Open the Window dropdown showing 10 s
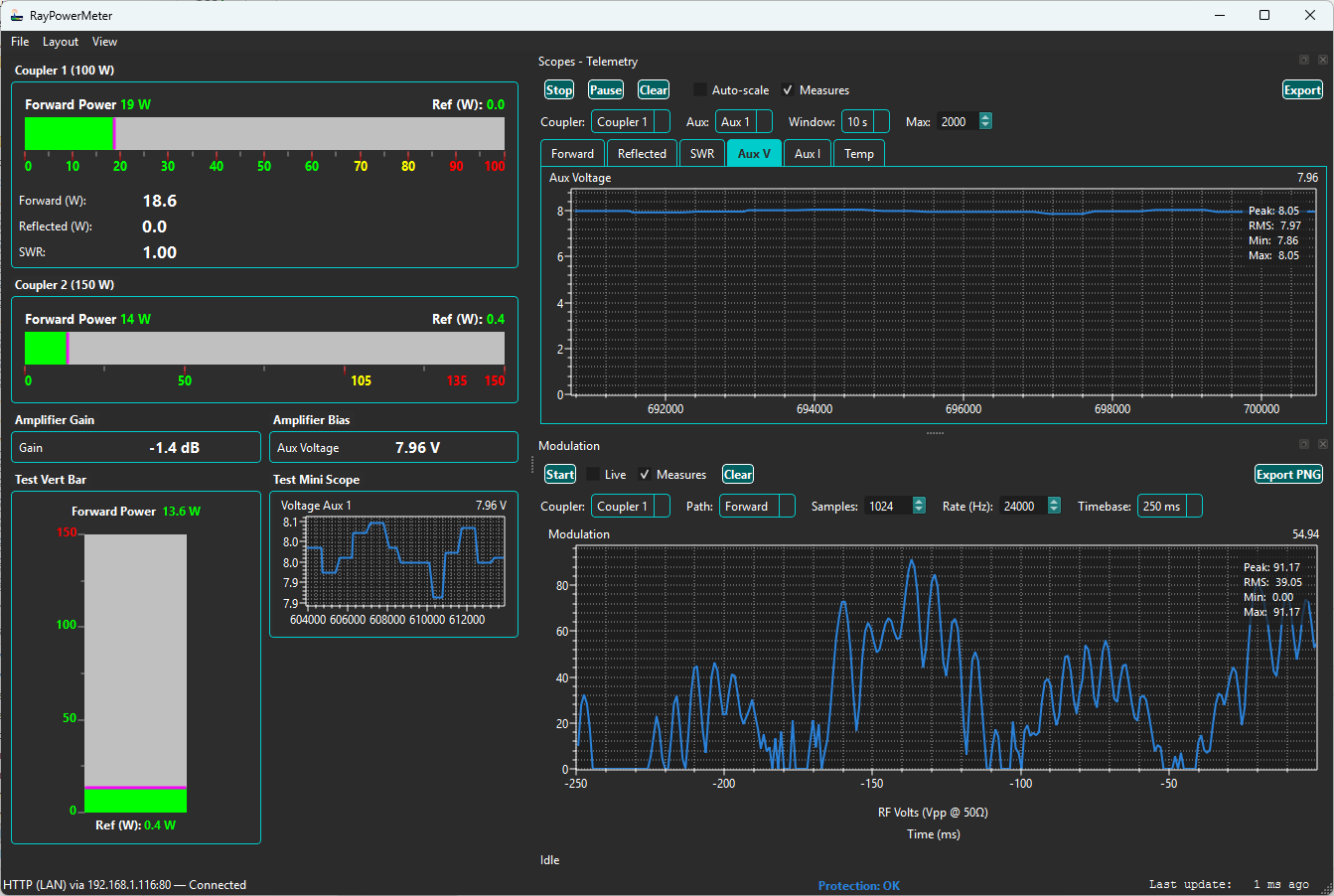 (865, 122)
